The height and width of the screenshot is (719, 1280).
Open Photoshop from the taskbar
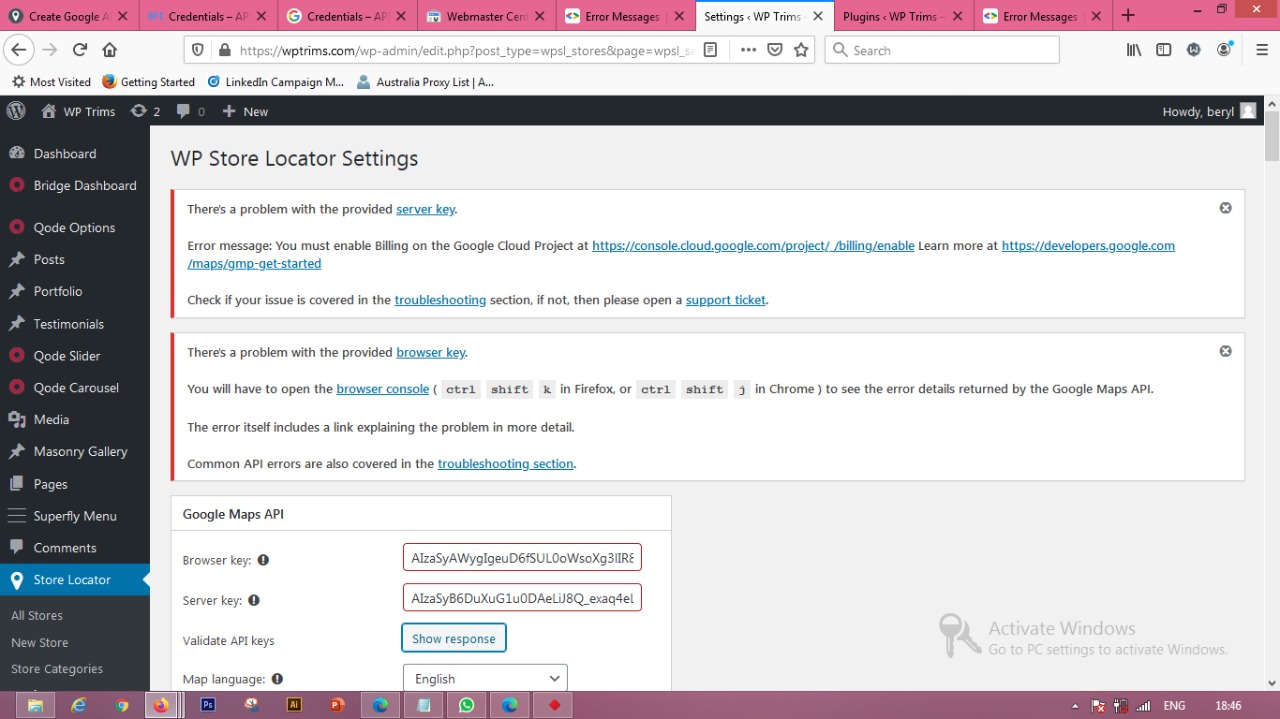208,705
